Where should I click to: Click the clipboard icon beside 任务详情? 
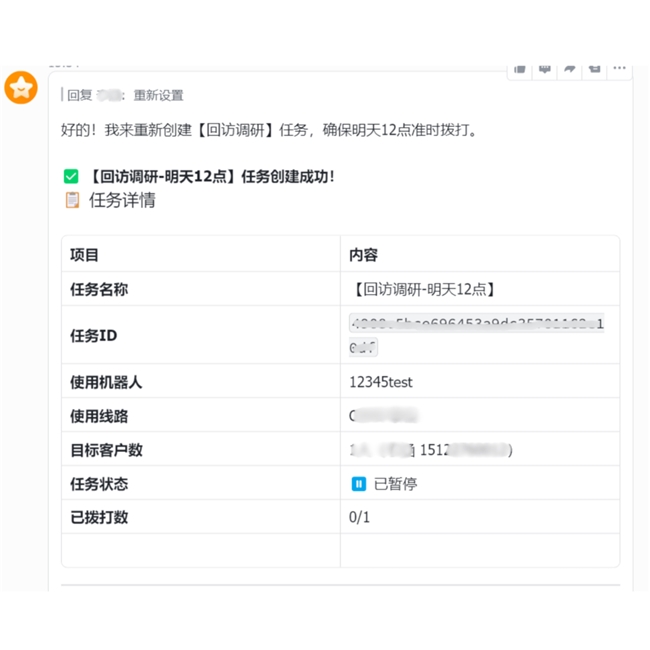(72, 200)
